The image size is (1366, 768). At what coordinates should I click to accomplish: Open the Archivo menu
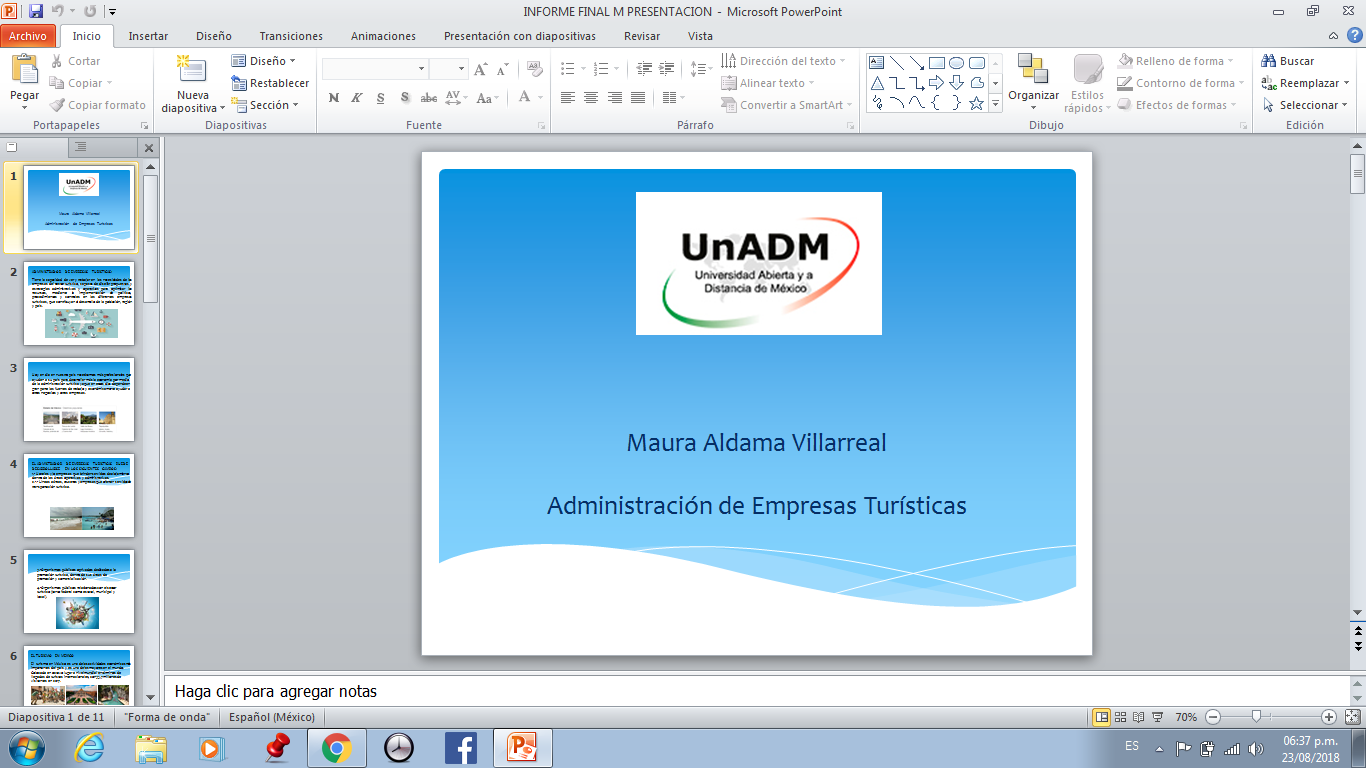pyautogui.click(x=30, y=35)
